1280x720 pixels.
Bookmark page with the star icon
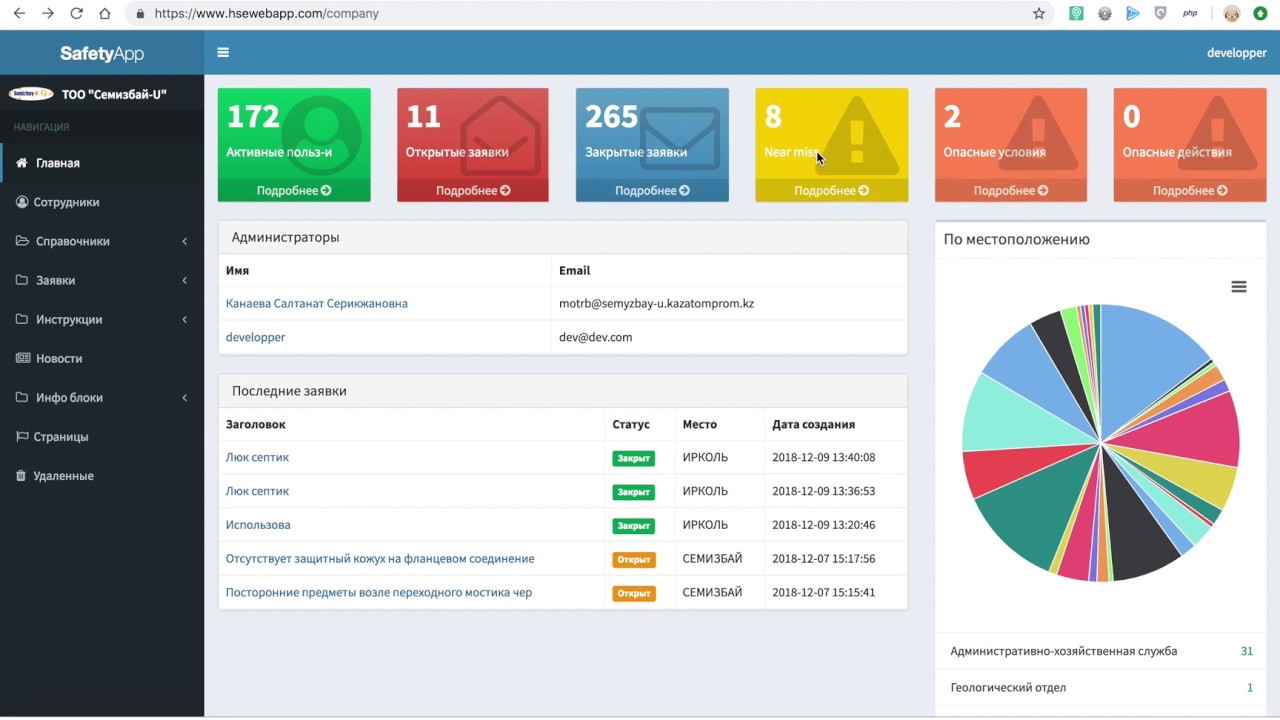(1039, 14)
